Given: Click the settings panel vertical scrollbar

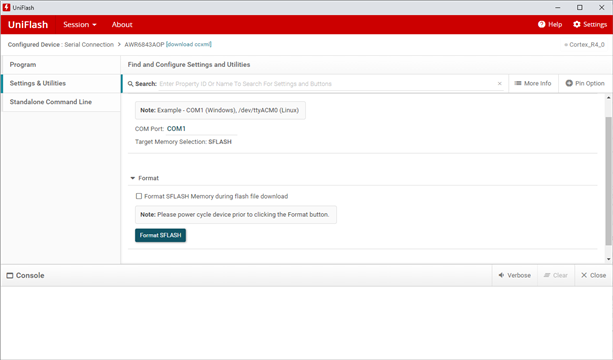Looking at the screenshot, I should (608, 181).
